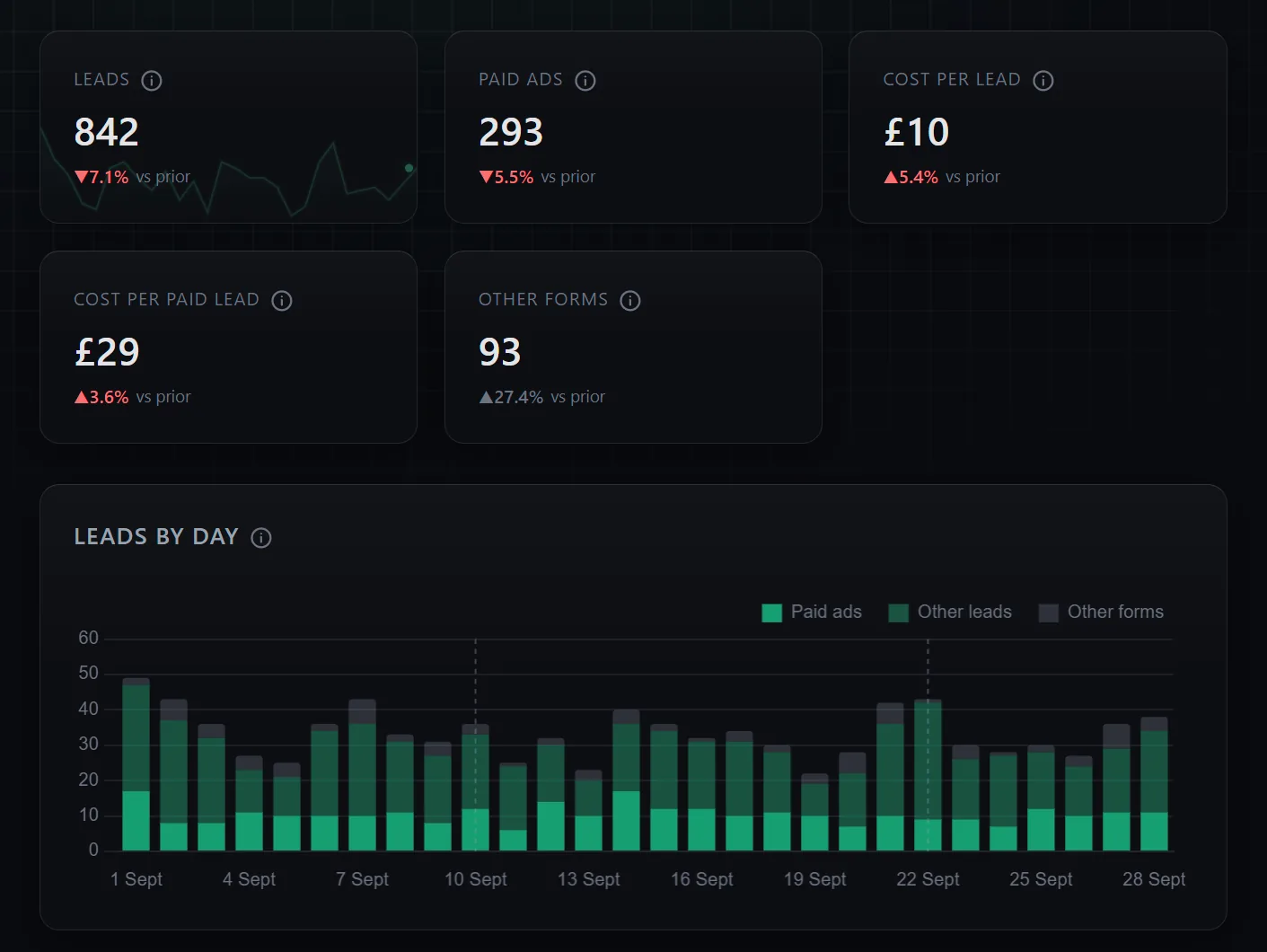Toggle the Other leads series in the legend
This screenshot has width=1267, height=952.
click(950, 613)
